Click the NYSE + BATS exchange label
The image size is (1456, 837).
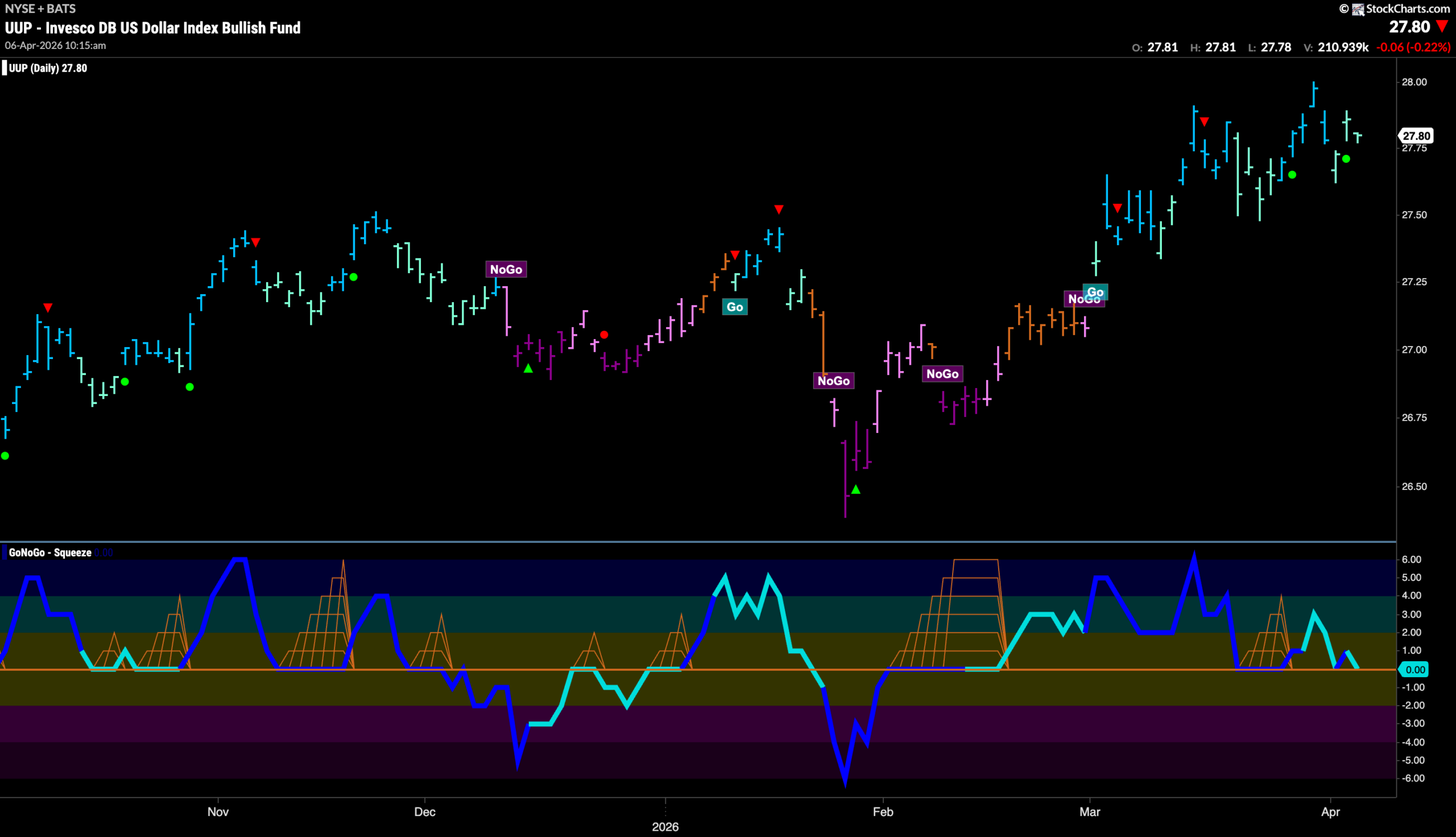[40, 9]
